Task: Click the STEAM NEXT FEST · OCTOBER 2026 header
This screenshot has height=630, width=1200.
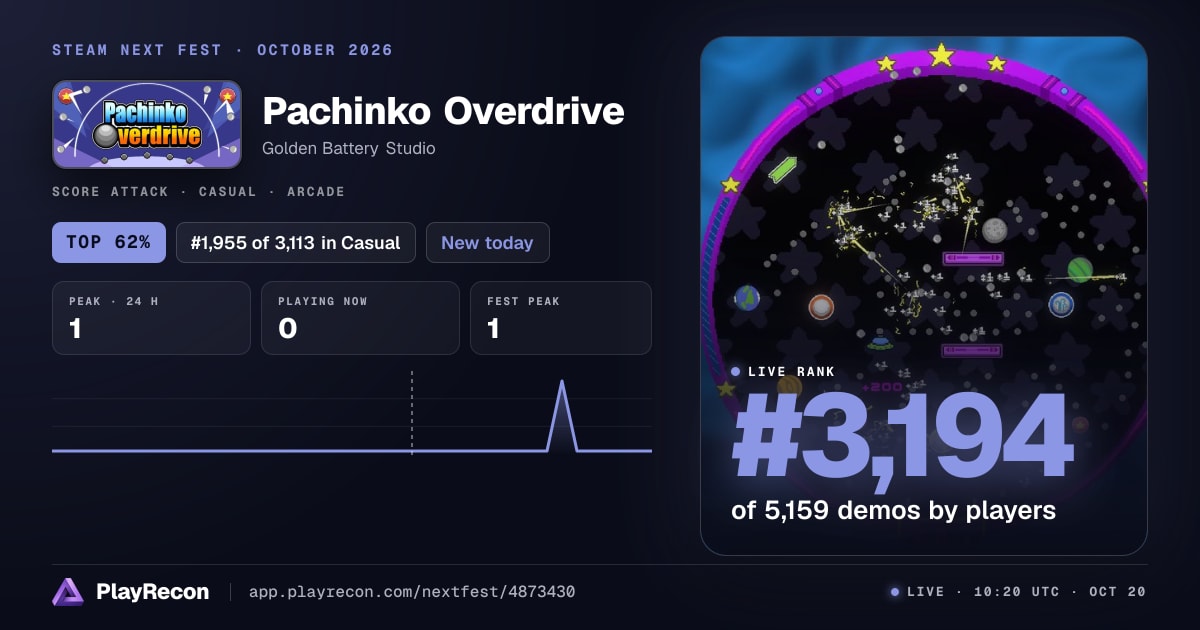Action: pos(222,50)
